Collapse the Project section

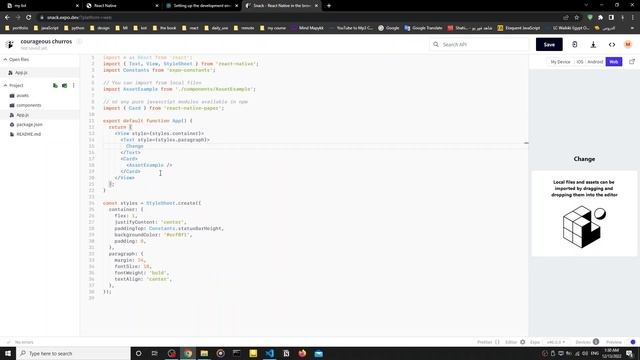coord(13,85)
